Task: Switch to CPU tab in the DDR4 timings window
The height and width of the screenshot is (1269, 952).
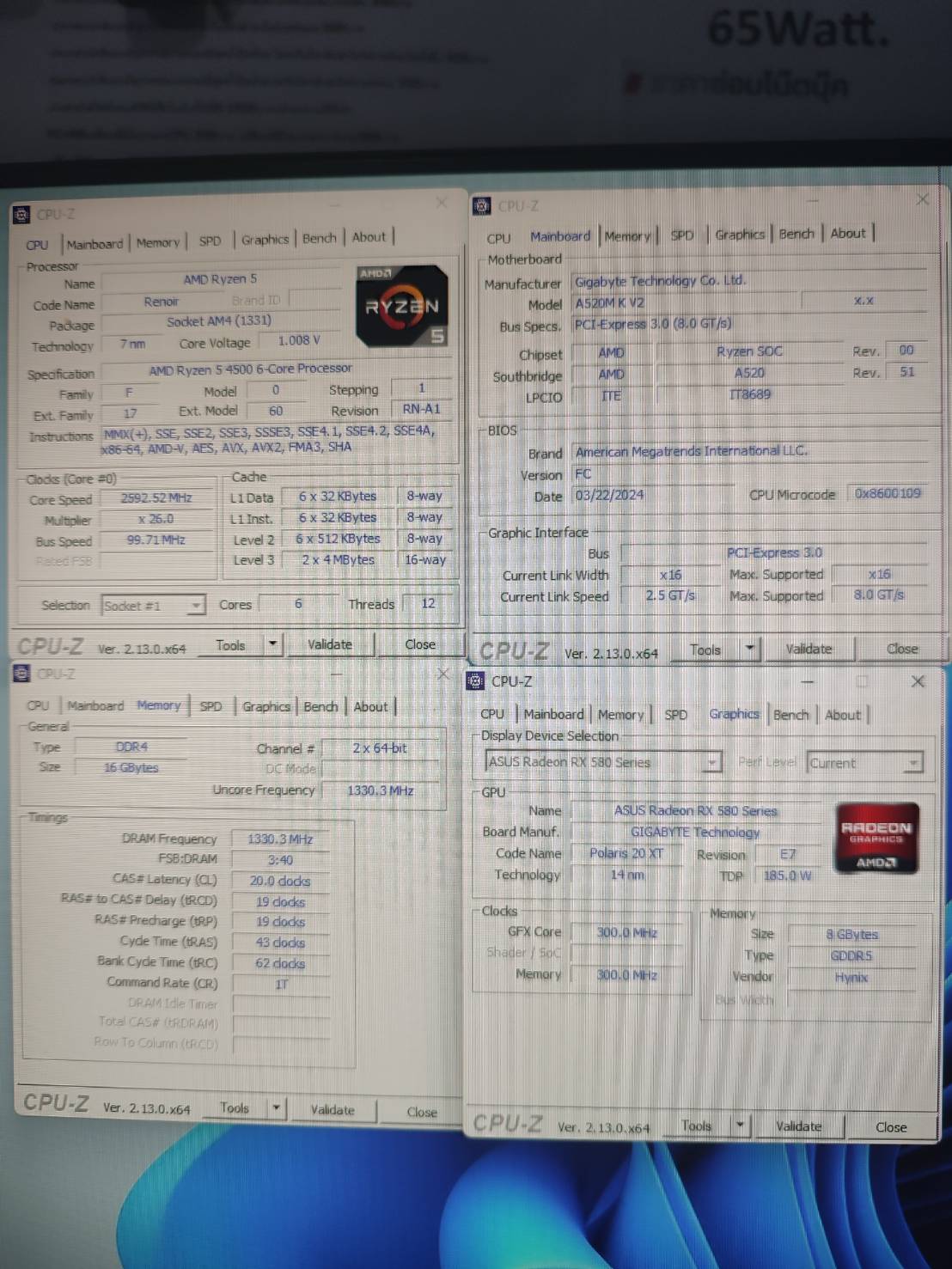Action: point(38,705)
